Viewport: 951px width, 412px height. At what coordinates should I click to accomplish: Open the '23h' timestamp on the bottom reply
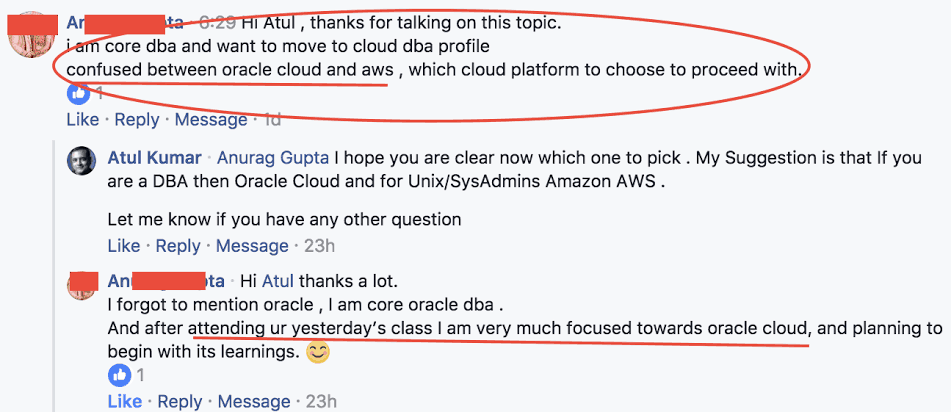pyautogui.click(x=320, y=401)
